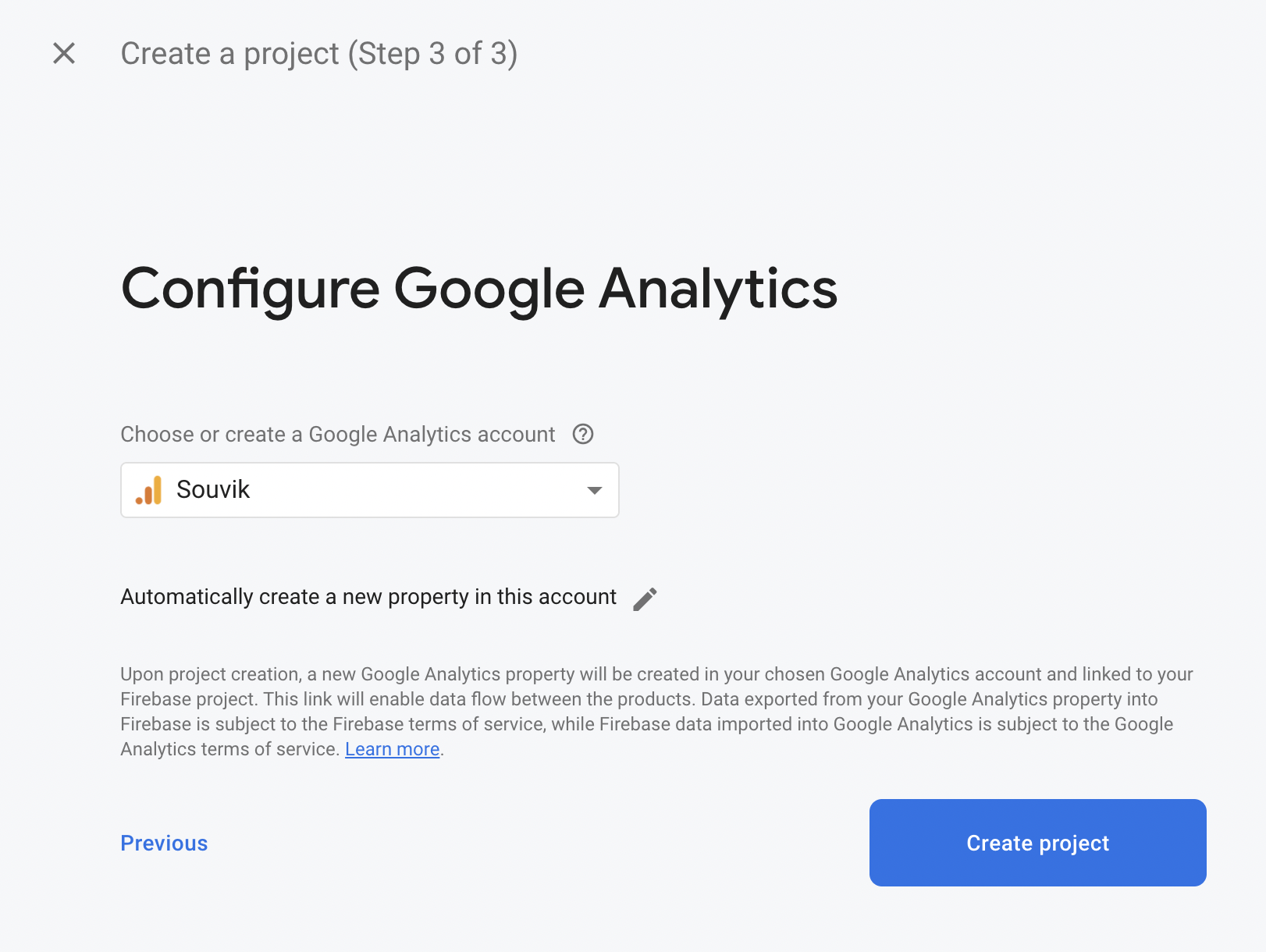Viewport: 1266px width, 952px height.
Task: Click "Analytics terms of service" description text
Action: click(229, 749)
